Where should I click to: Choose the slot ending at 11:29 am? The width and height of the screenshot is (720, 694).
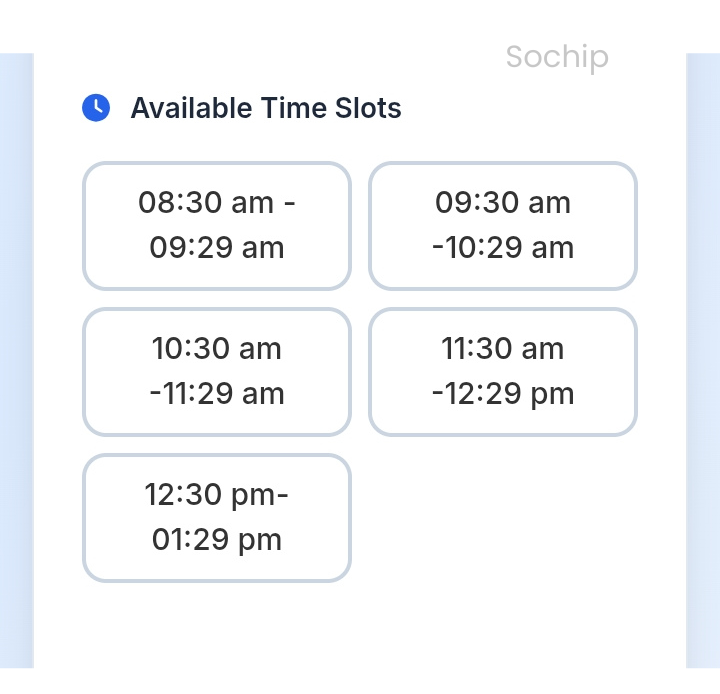click(x=217, y=372)
